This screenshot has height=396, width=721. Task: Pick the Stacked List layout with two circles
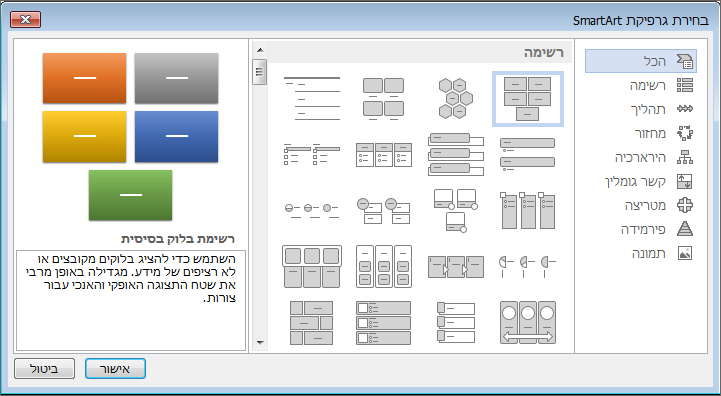pos(383,211)
